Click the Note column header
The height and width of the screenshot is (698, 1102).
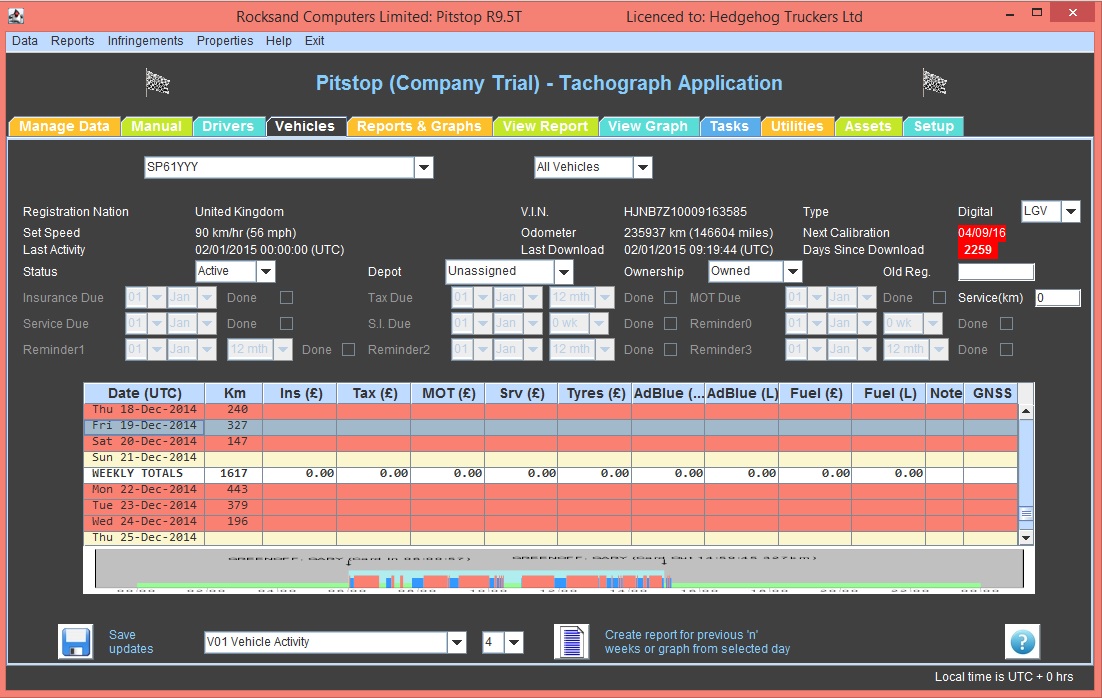point(945,393)
